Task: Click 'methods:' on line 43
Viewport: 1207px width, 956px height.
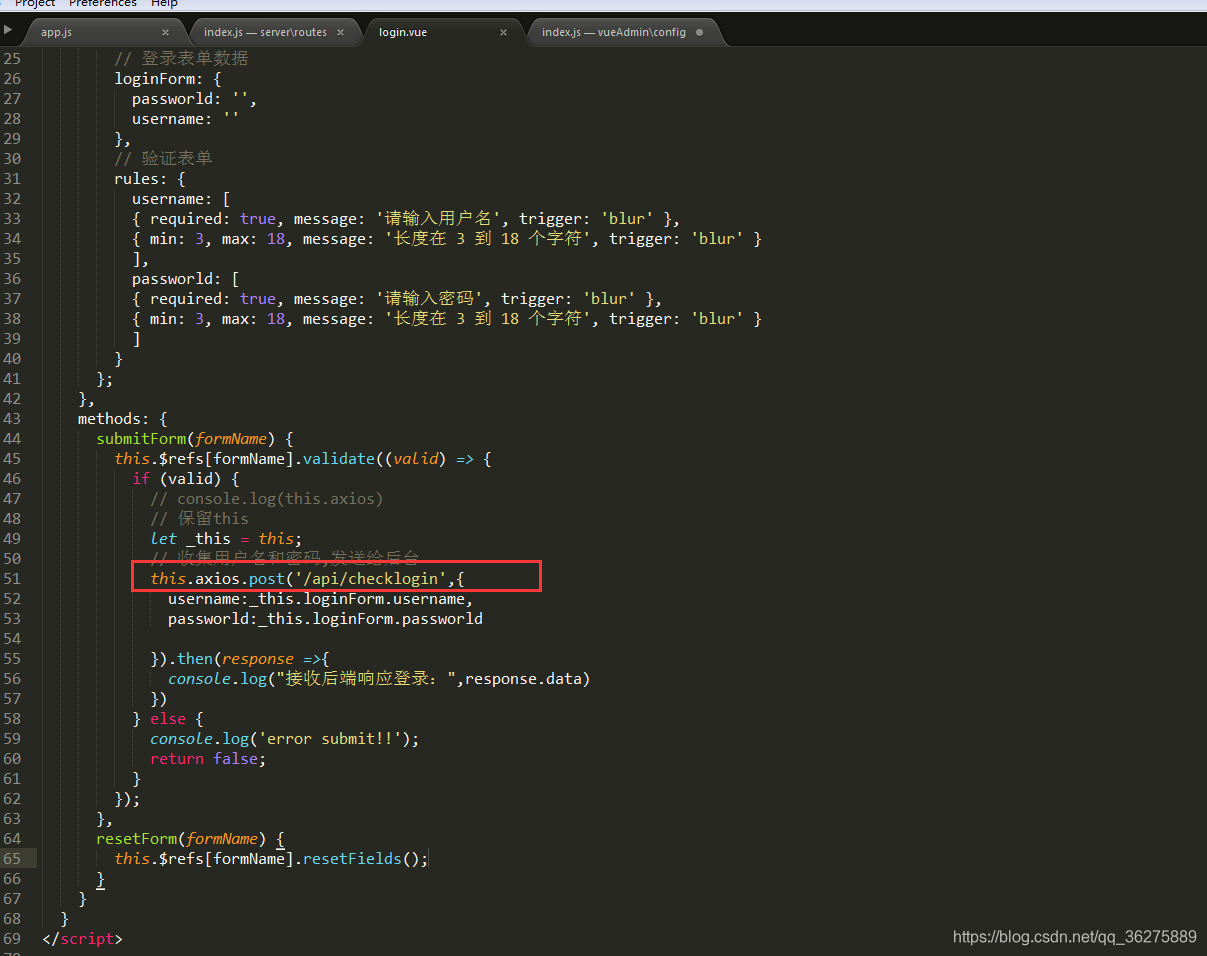Action: (114, 418)
